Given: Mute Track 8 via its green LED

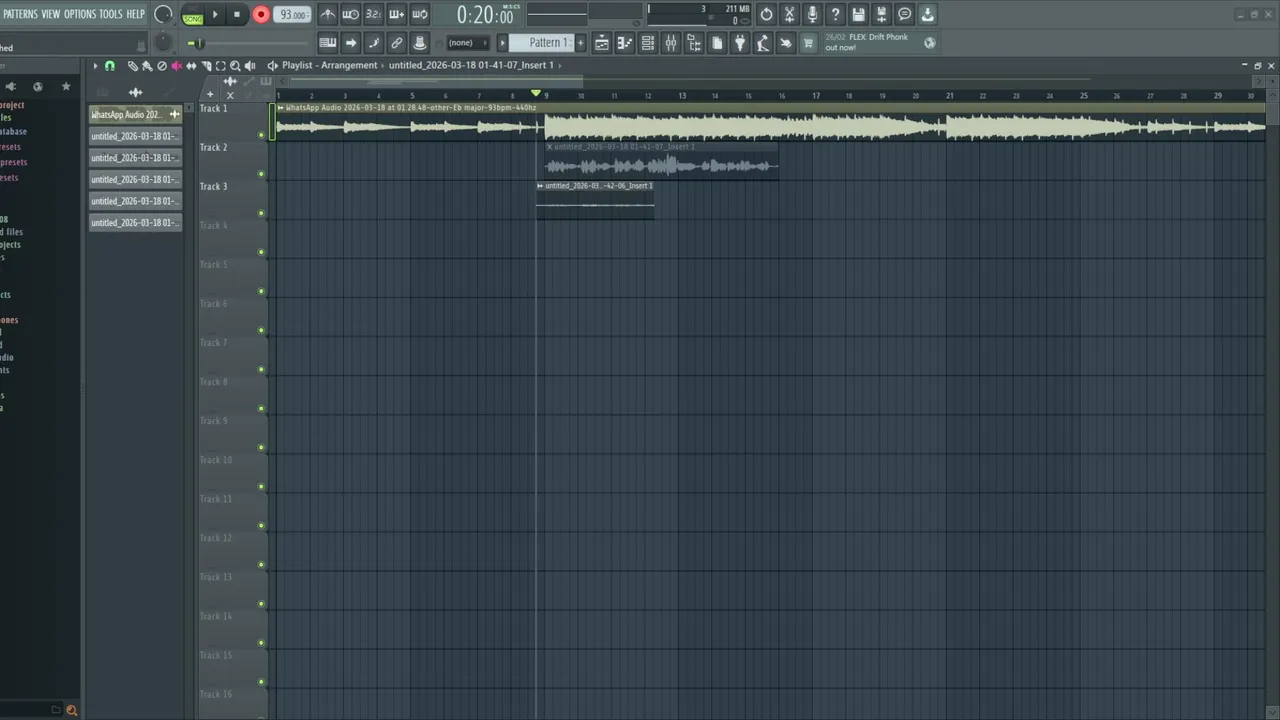Looking at the screenshot, I should pyautogui.click(x=262, y=409).
